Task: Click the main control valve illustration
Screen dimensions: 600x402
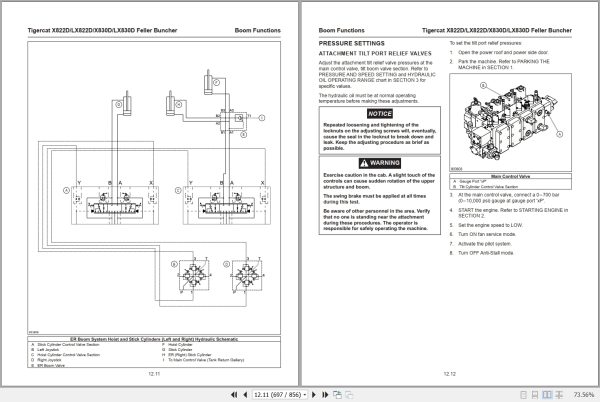Action: 510,122
